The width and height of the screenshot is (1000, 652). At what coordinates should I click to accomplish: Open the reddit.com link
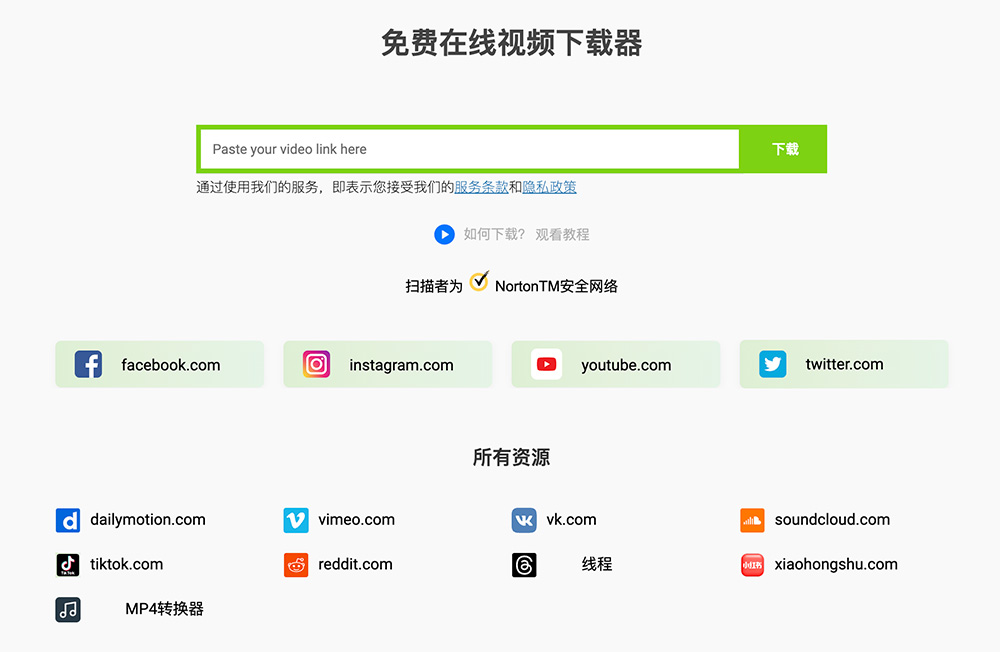point(355,564)
